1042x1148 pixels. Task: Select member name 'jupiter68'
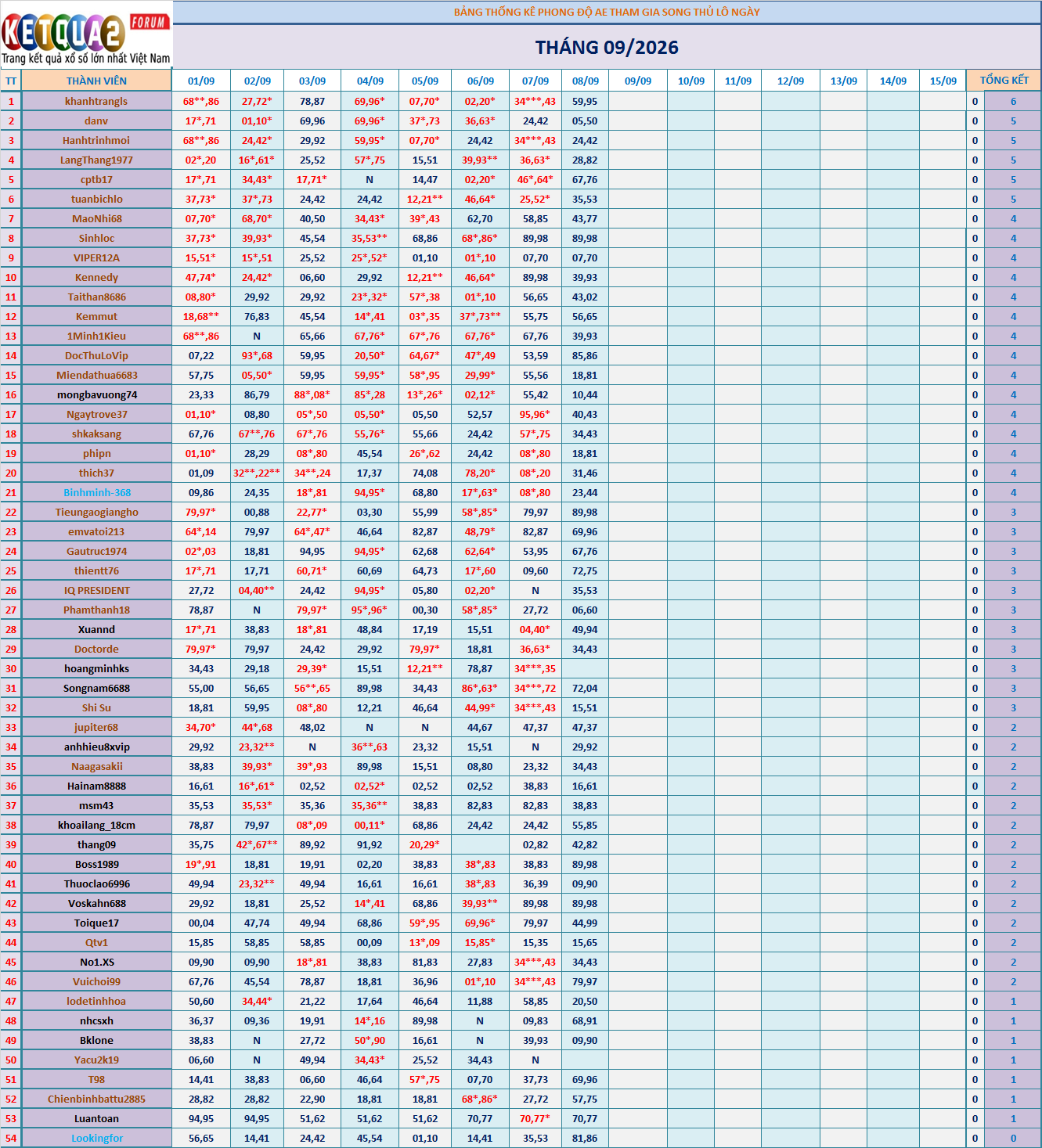pos(96,728)
